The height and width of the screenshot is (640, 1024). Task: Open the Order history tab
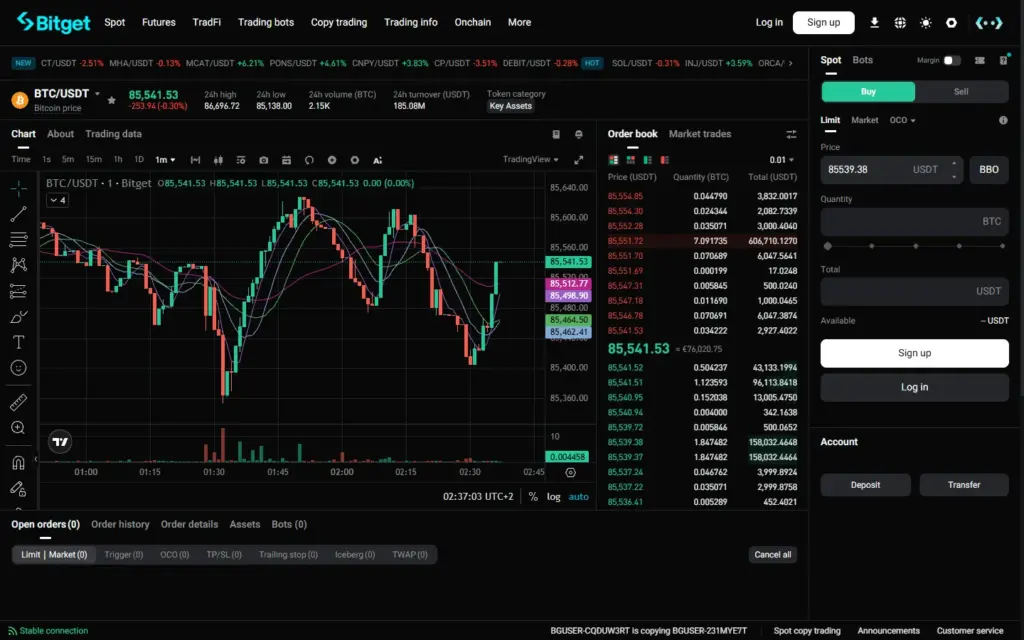pyautogui.click(x=120, y=524)
